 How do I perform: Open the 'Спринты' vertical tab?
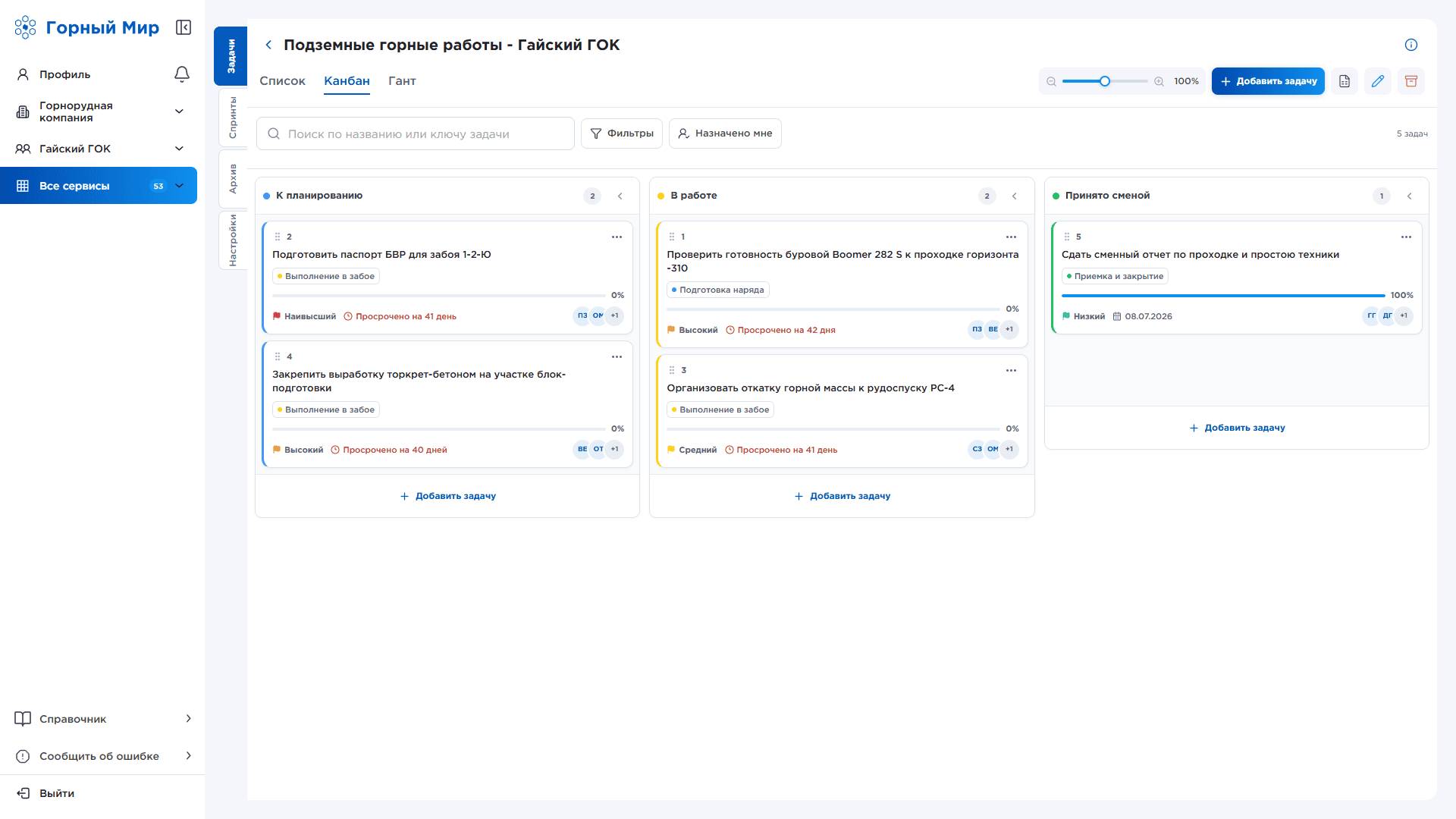pos(233,118)
